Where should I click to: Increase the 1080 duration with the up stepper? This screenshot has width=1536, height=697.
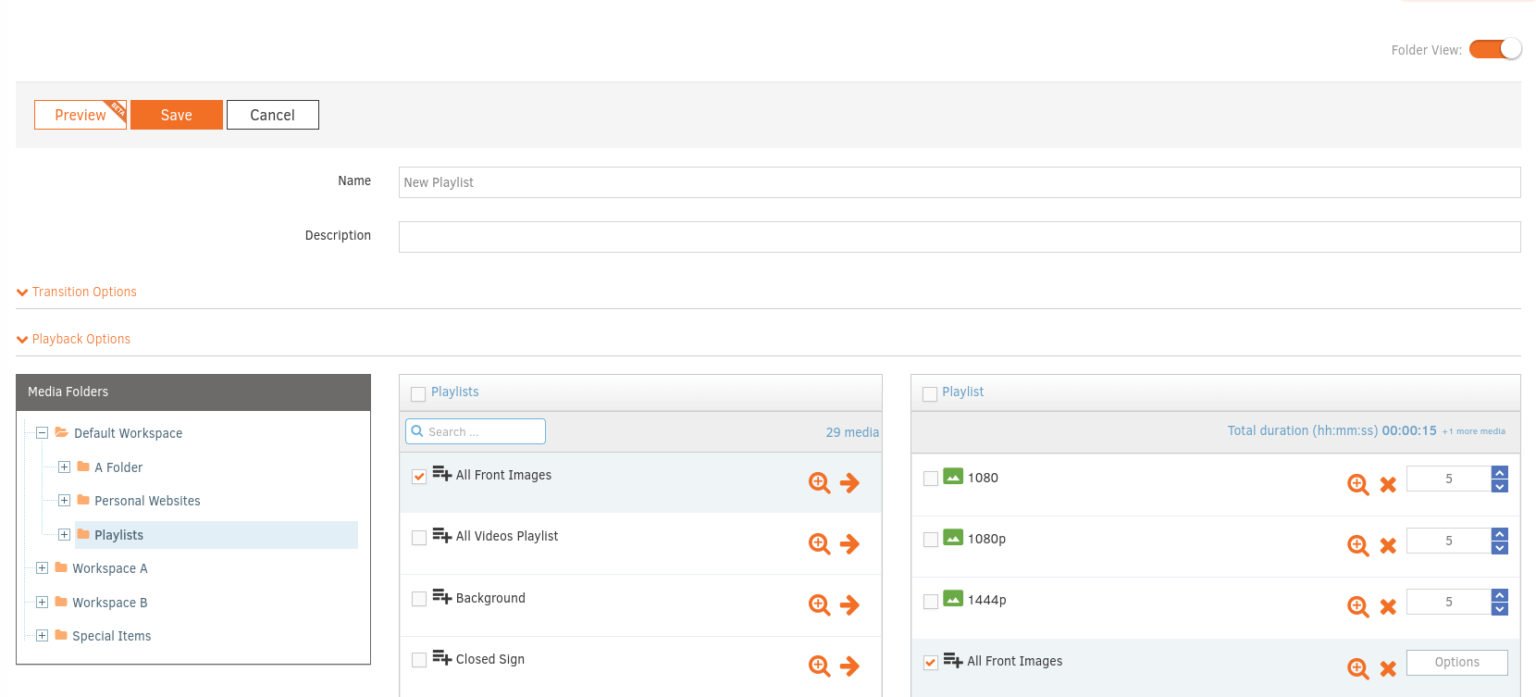click(x=1500, y=472)
